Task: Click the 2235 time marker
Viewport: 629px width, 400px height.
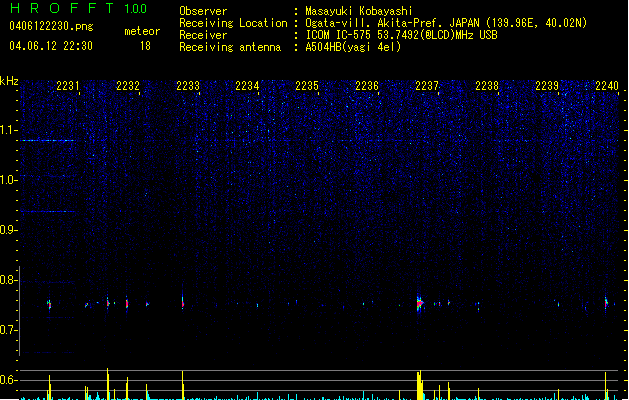Action: pyautogui.click(x=307, y=86)
